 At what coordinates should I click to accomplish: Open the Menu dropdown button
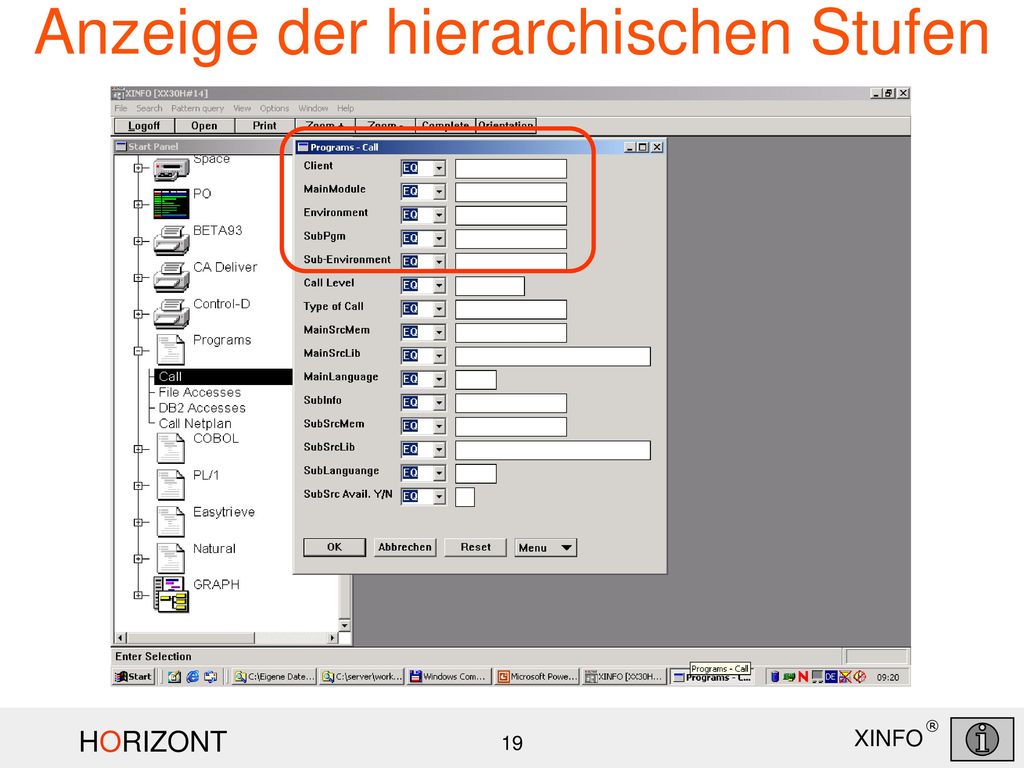[x=545, y=548]
